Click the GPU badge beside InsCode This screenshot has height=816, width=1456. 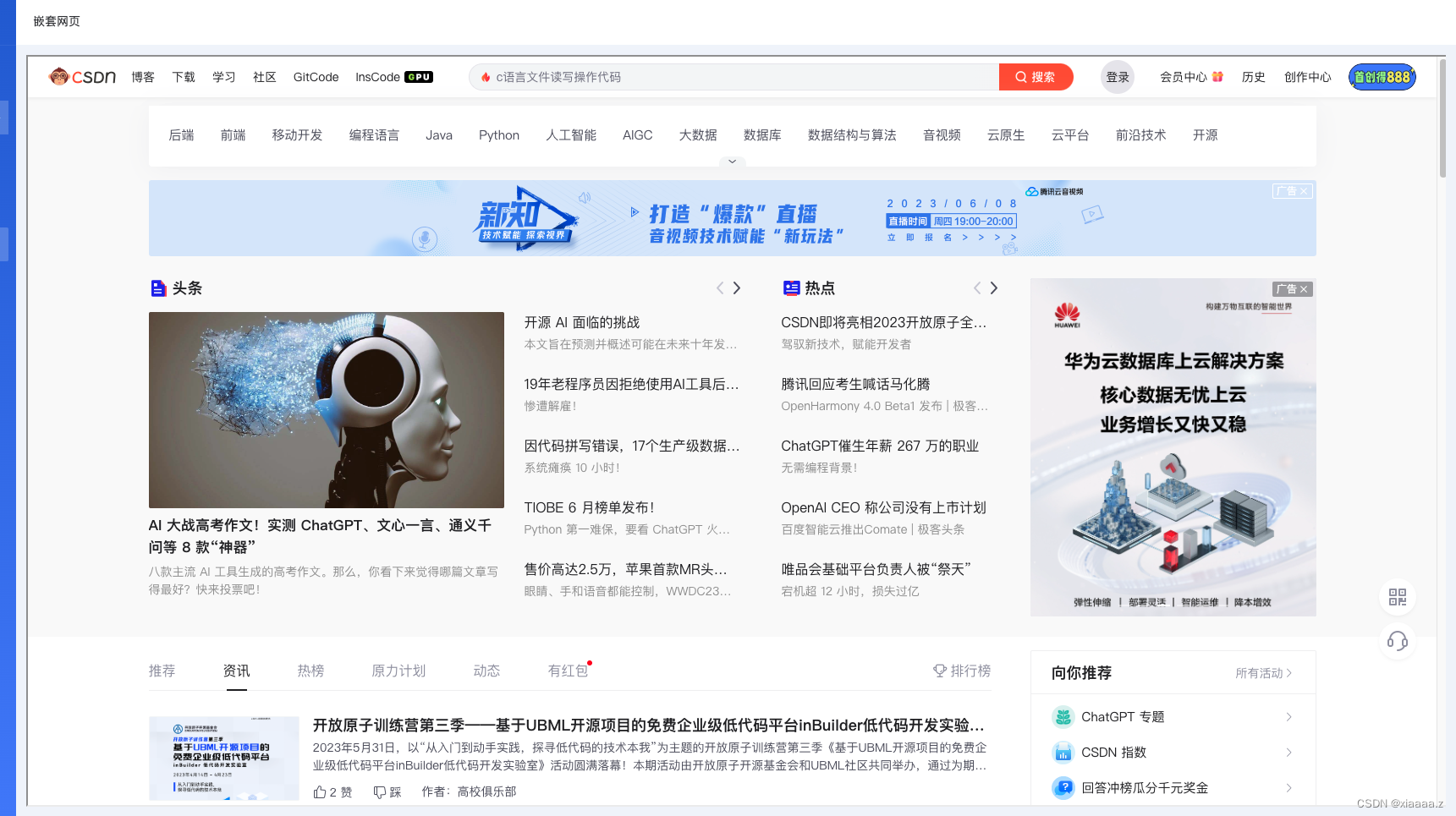pyautogui.click(x=420, y=76)
